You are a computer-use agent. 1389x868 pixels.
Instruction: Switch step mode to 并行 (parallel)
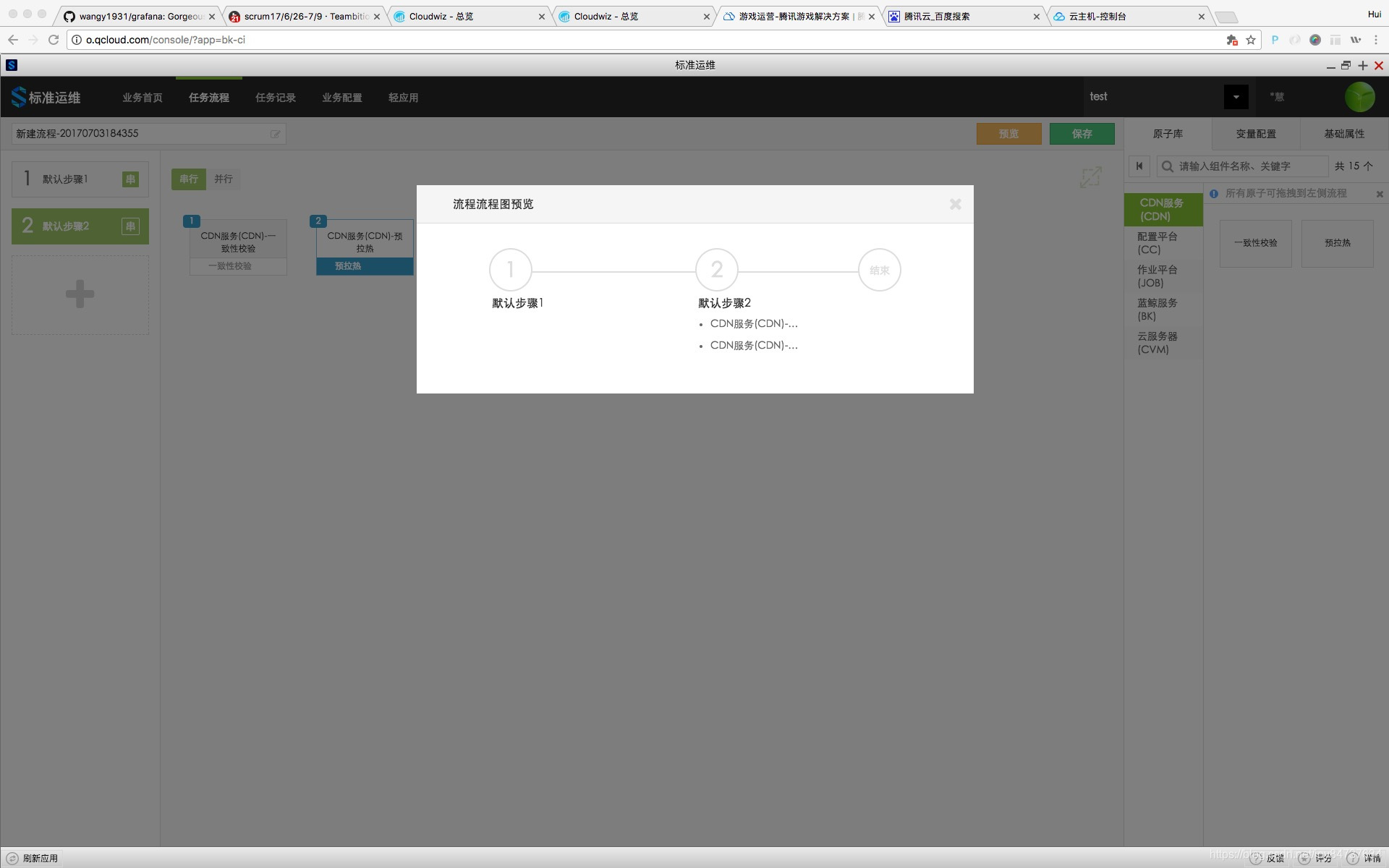224,179
